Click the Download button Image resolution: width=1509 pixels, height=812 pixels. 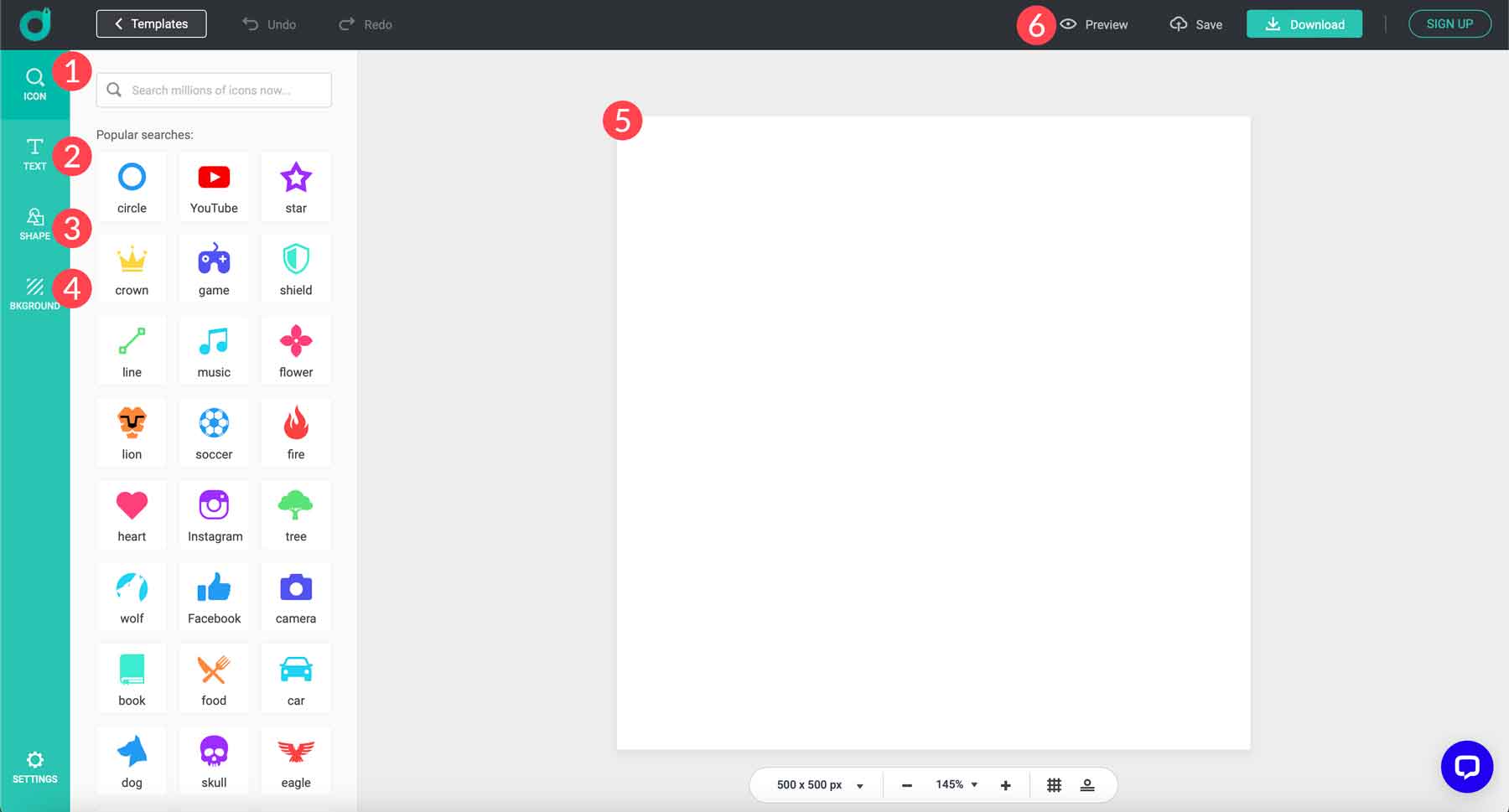[1304, 24]
